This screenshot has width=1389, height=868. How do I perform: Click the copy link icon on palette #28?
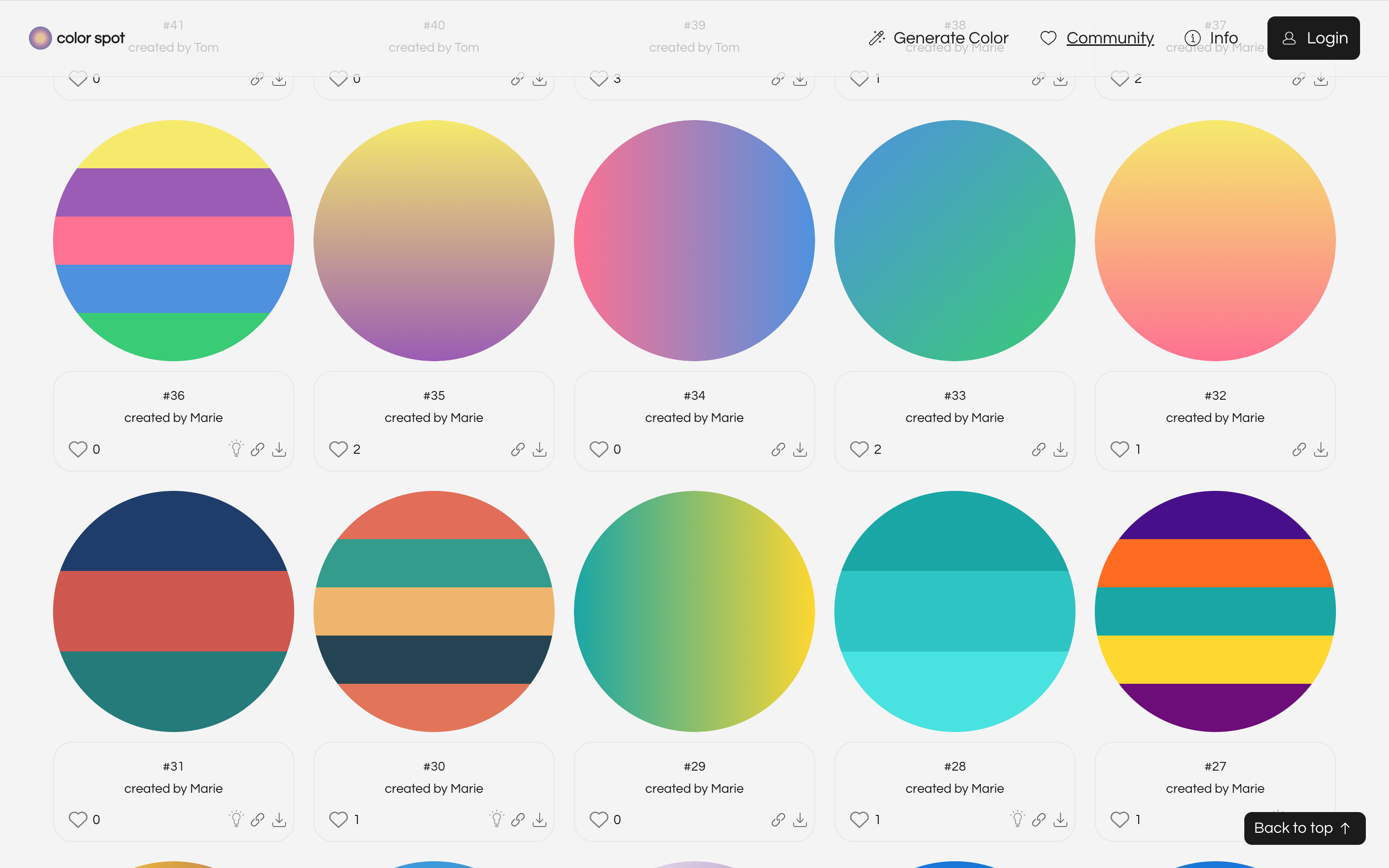point(1038,819)
